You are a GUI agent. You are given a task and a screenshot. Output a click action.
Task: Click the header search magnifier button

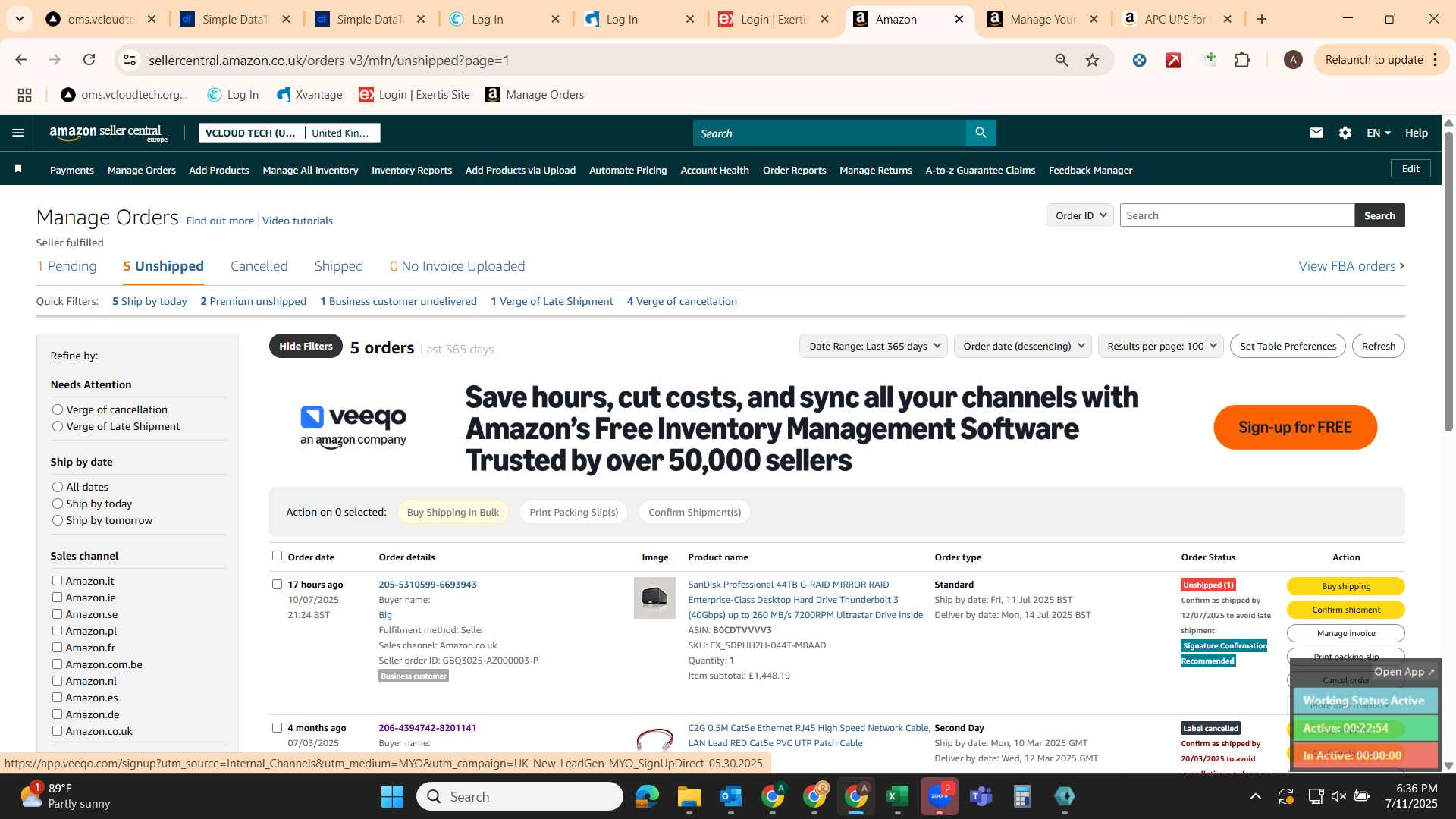981,133
